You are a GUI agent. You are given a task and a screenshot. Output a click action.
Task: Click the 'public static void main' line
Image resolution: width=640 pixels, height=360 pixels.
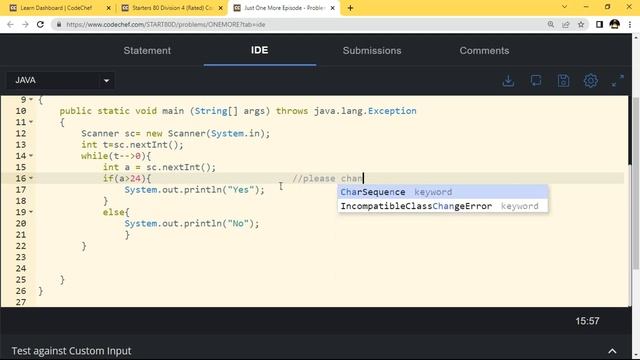click(x=238, y=111)
